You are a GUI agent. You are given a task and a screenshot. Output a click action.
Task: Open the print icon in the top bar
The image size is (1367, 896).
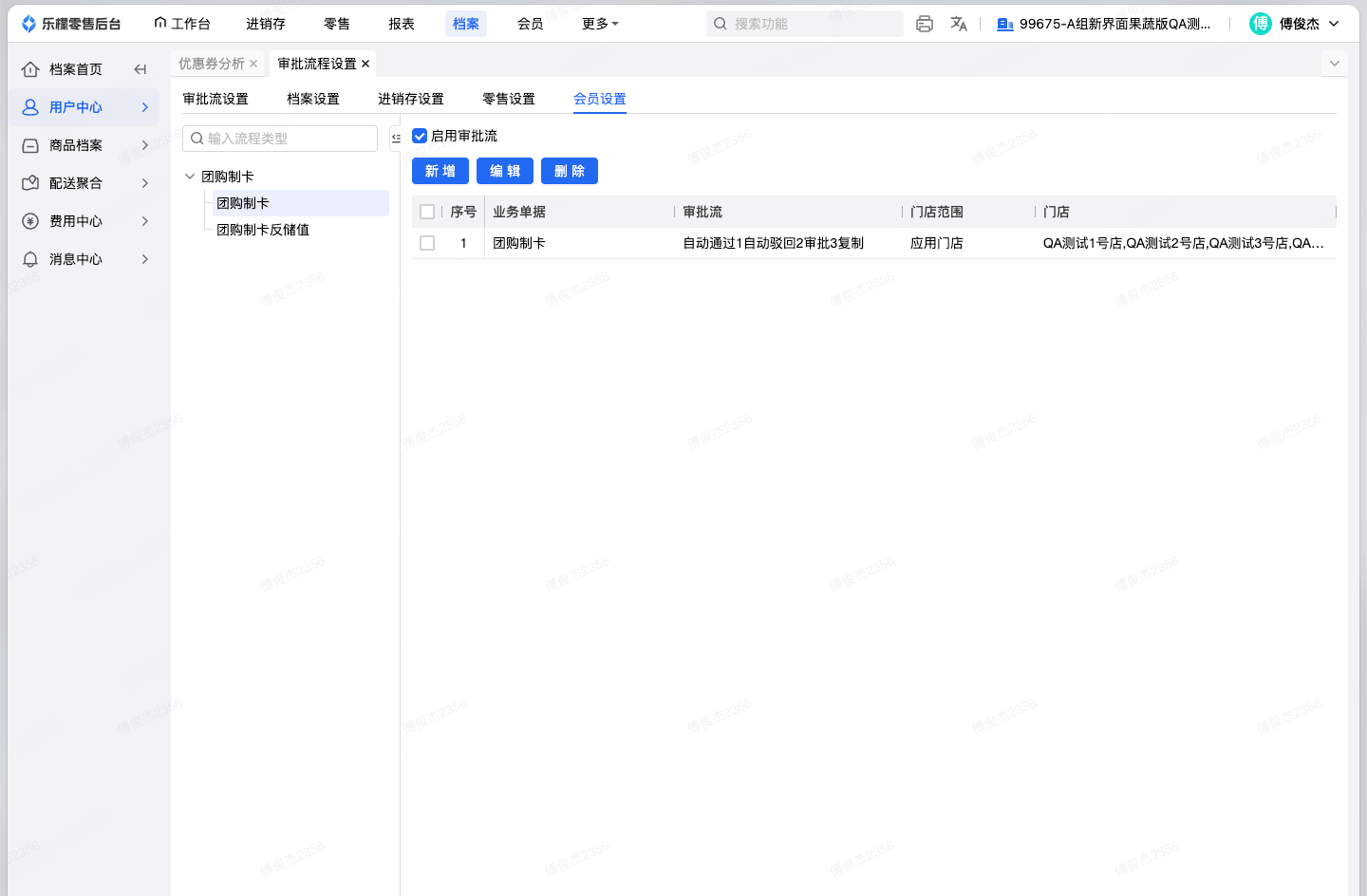[x=925, y=24]
